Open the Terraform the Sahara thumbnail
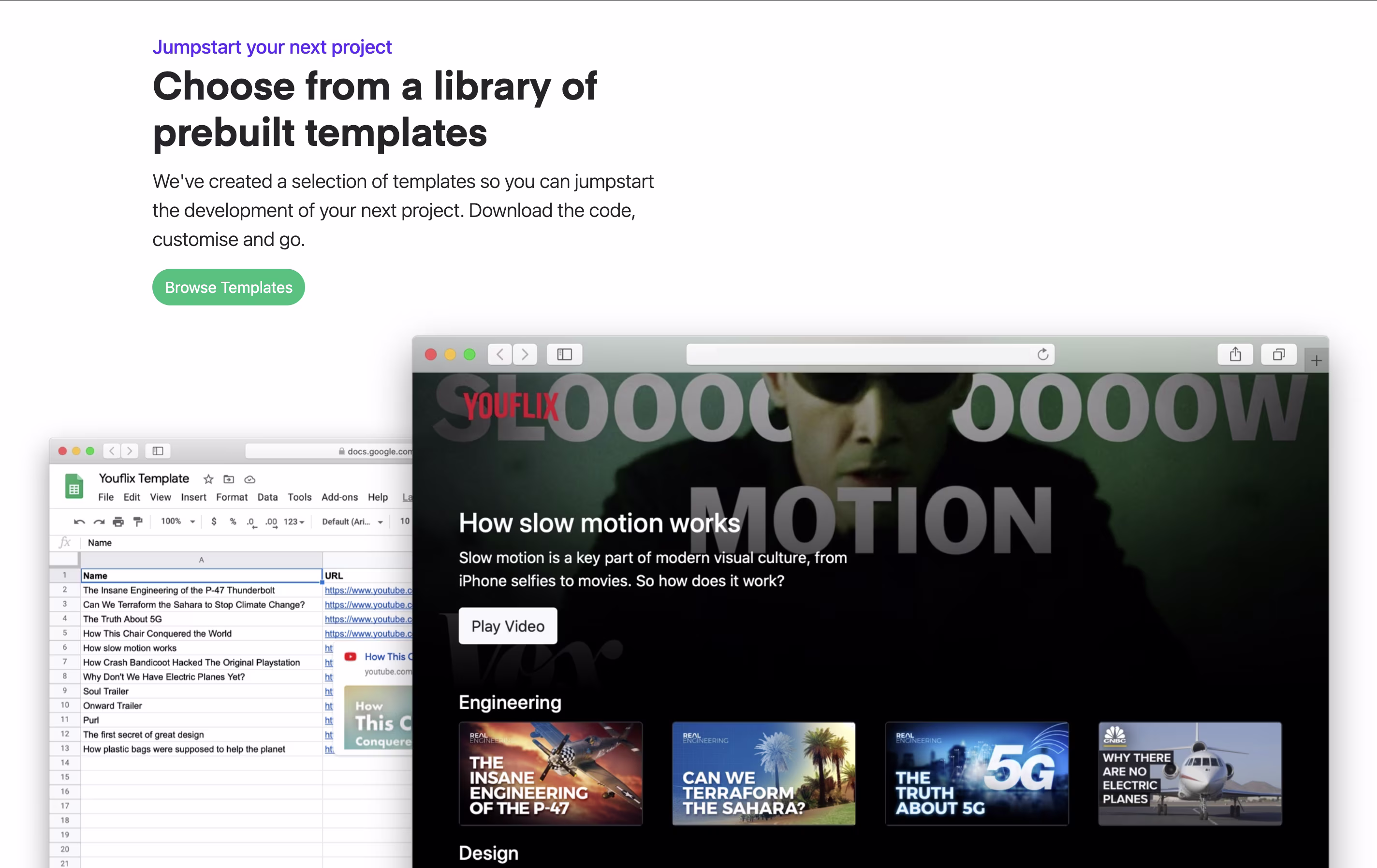This screenshot has height=868, width=1377. [763, 773]
